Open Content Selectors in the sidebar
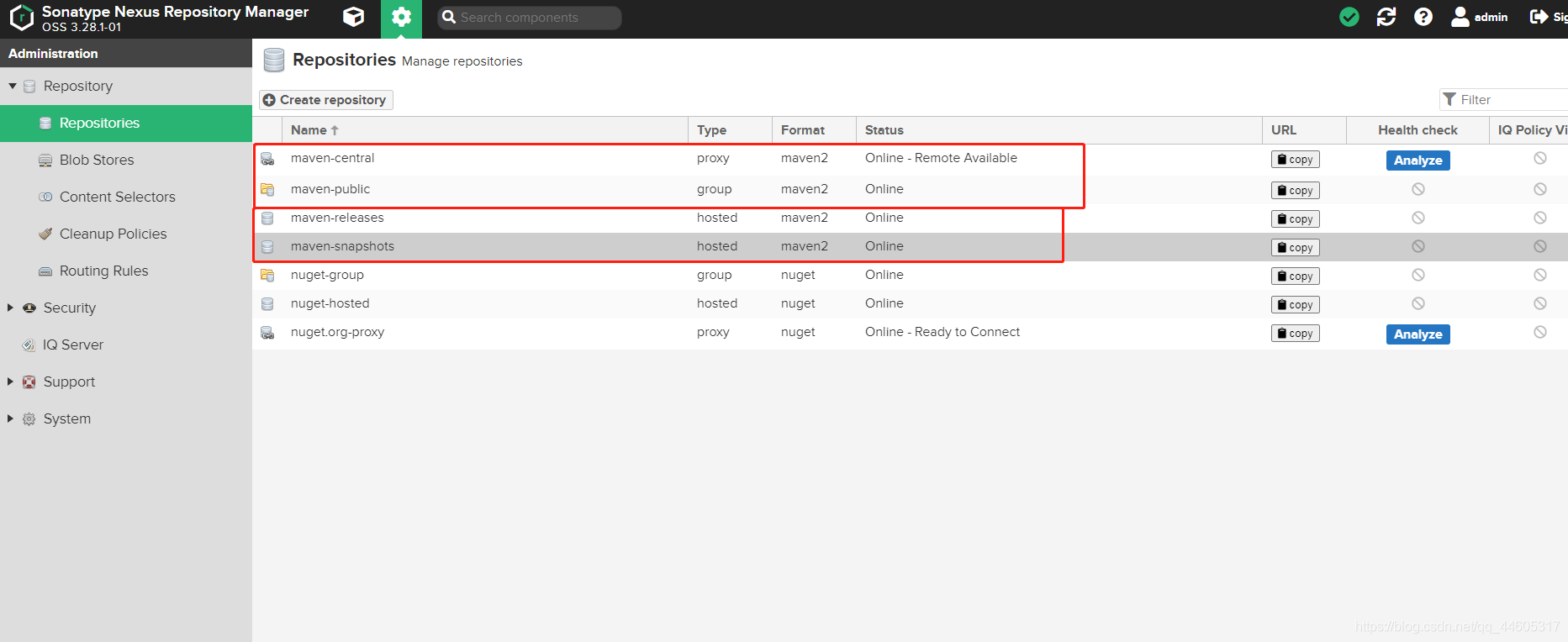Viewport: 1568px width, 642px height. tap(126, 197)
